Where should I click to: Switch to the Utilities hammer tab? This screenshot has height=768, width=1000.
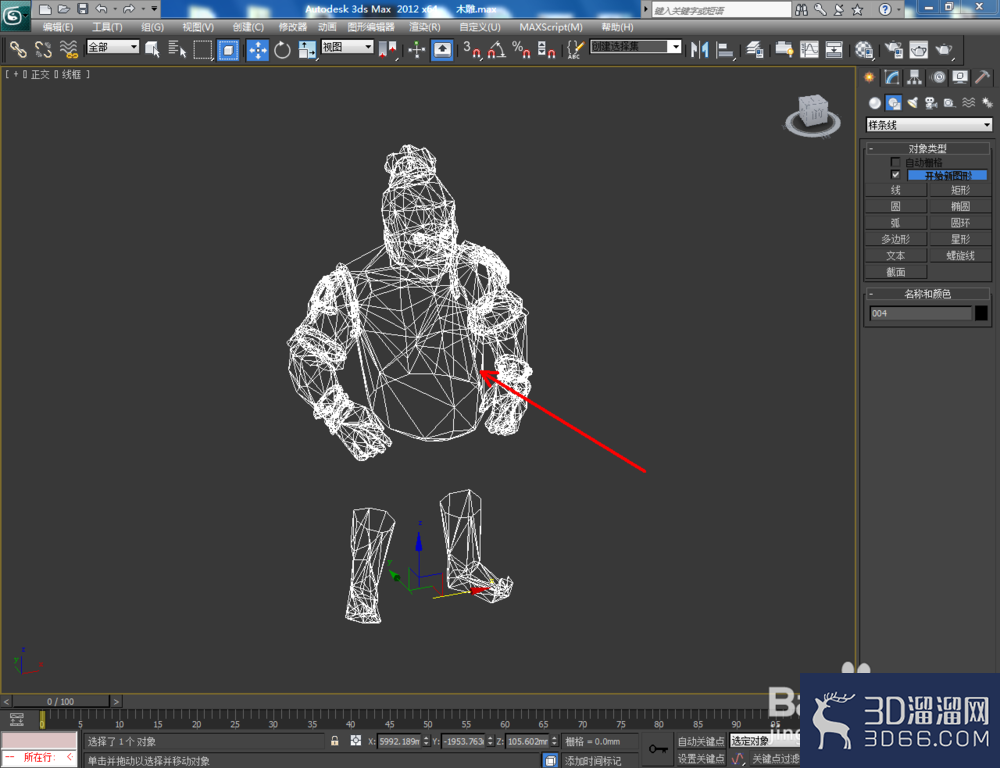point(982,78)
